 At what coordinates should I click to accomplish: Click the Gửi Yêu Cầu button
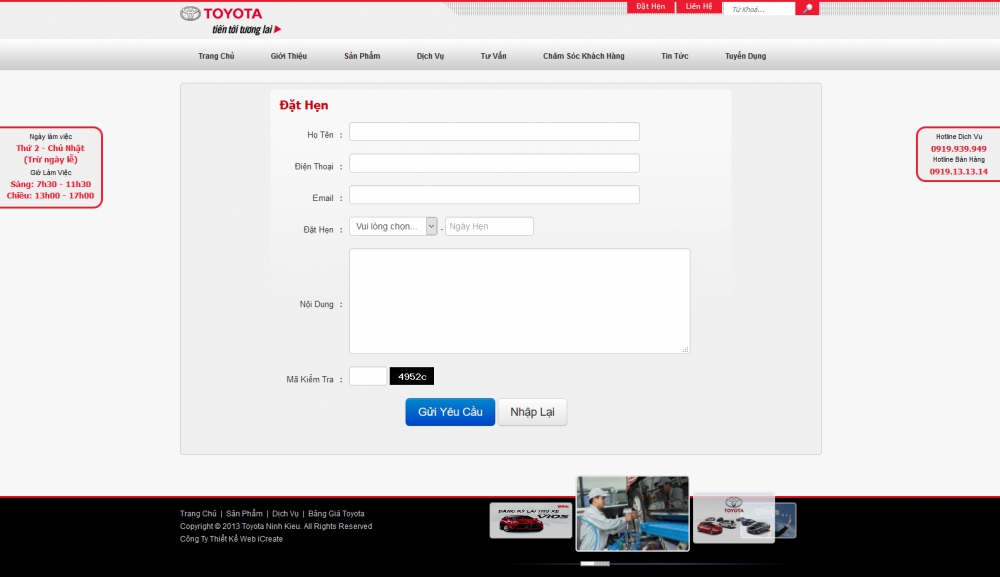(x=449, y=412)
